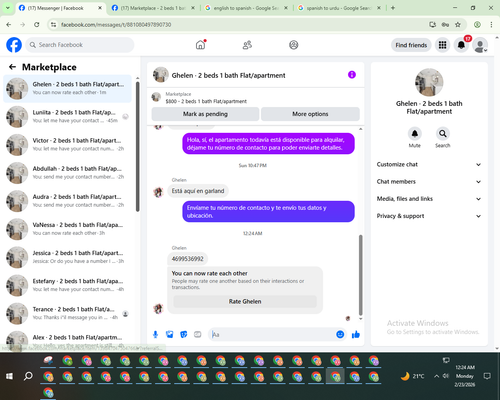500x400 pixels.
Task: Switch to Marketplace 2 beds browser tab
Action: (153, 8)
